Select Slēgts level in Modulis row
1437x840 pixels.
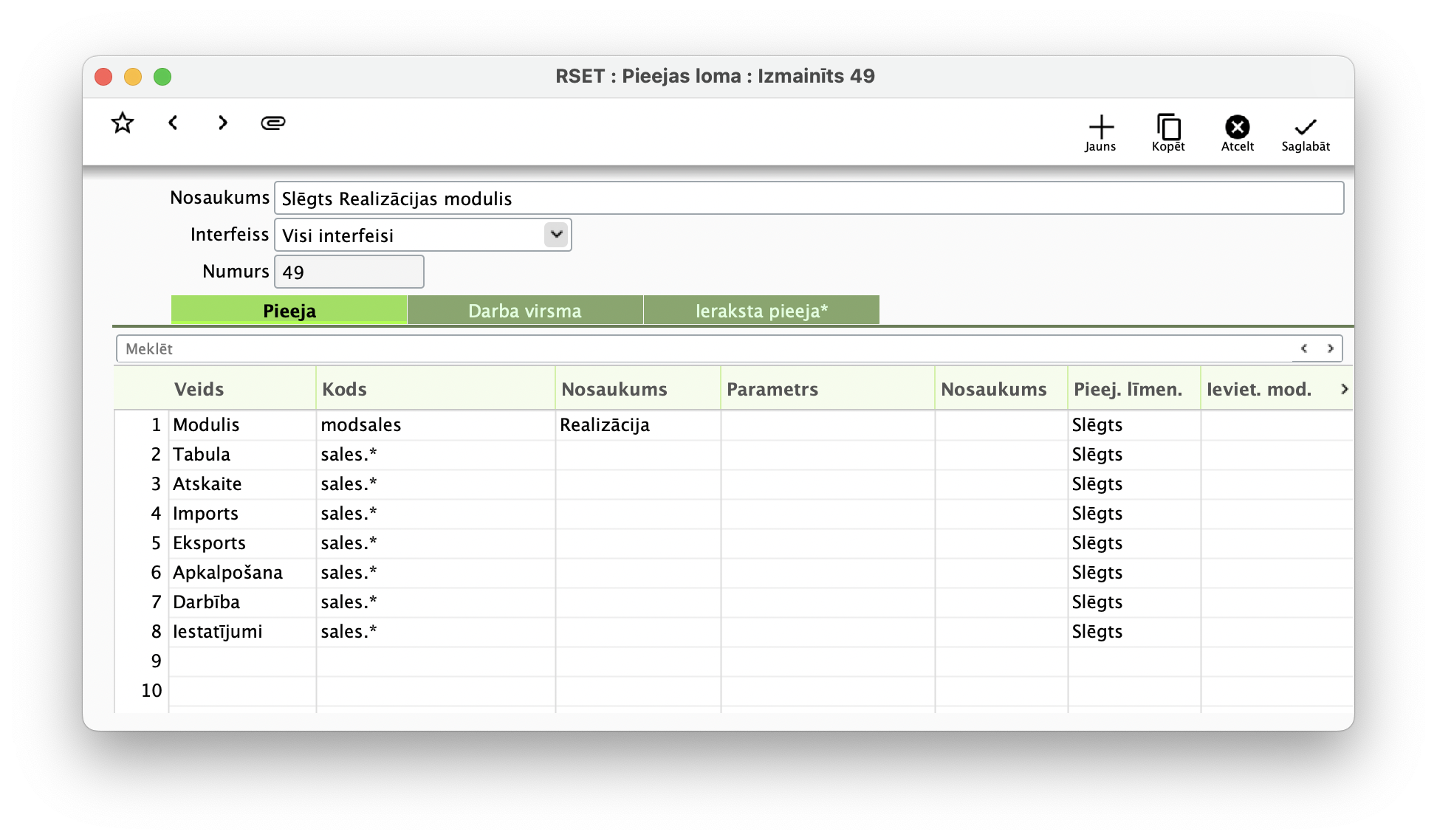pos(1134,425)
